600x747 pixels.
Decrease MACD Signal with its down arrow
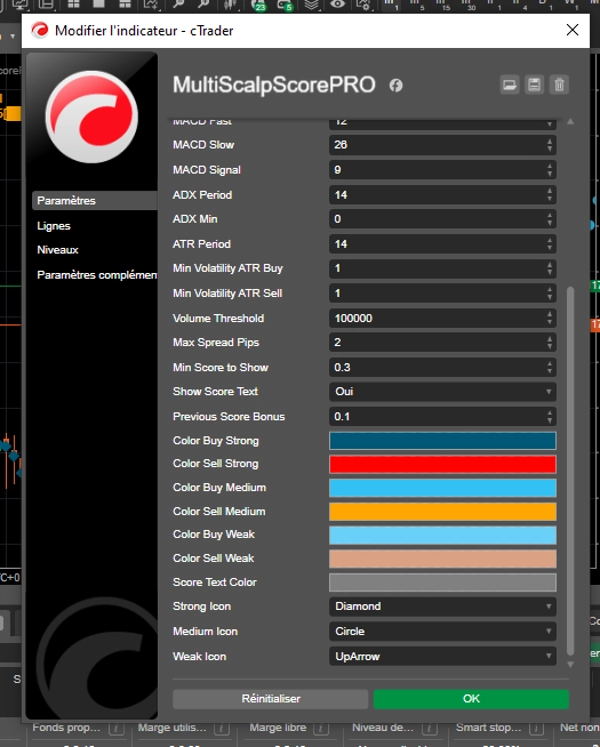pos(549,174)
